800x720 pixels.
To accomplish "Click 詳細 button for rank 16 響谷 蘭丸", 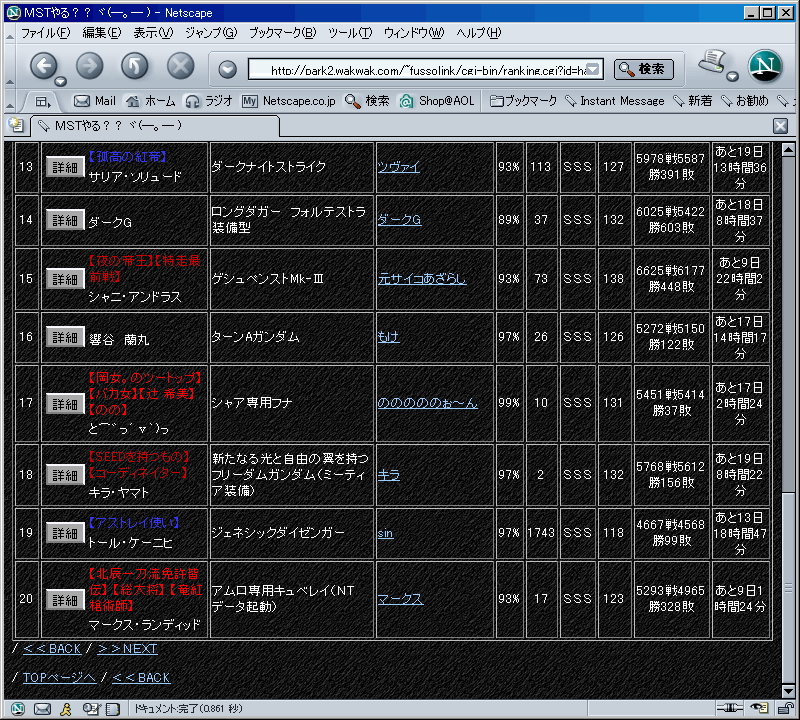I will click(x=65, y=337).
